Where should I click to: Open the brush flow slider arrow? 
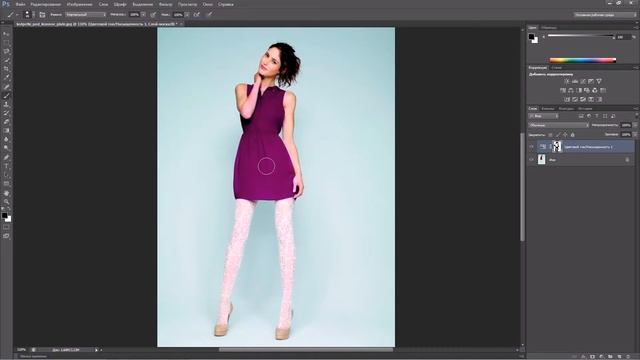coord(187,15)
